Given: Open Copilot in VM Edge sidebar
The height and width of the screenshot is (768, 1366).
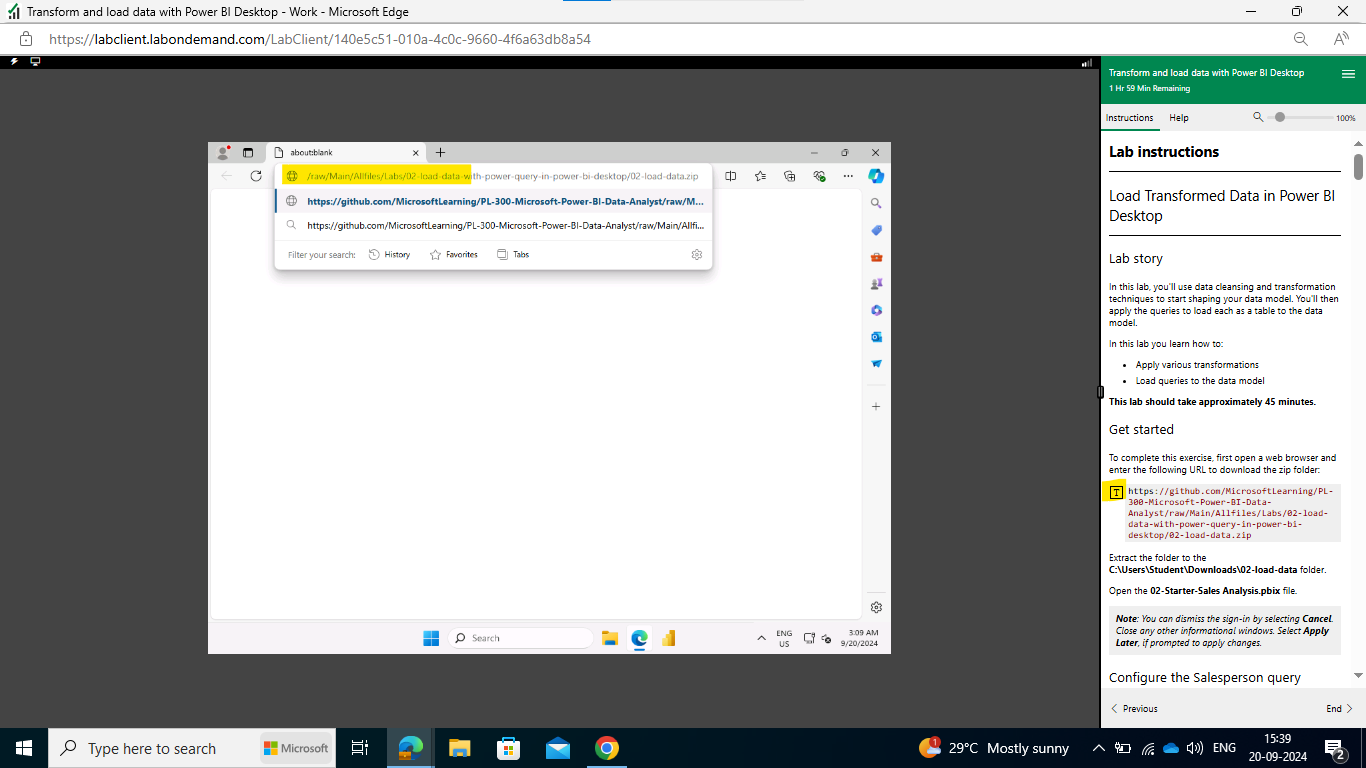Looking at the screenshot, I should pos(876,176).
